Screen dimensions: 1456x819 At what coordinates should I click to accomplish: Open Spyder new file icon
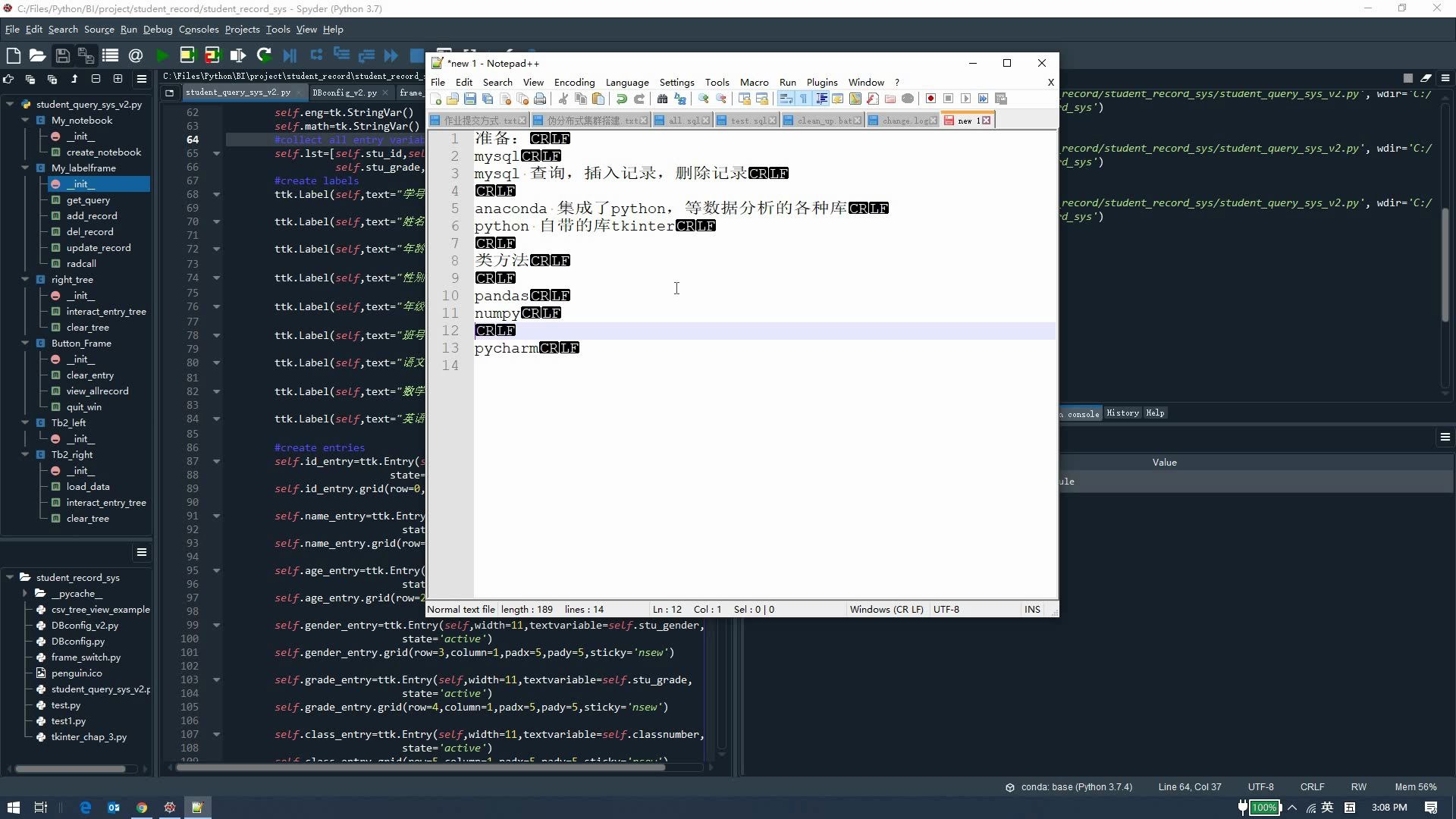[x=13, y=55]
